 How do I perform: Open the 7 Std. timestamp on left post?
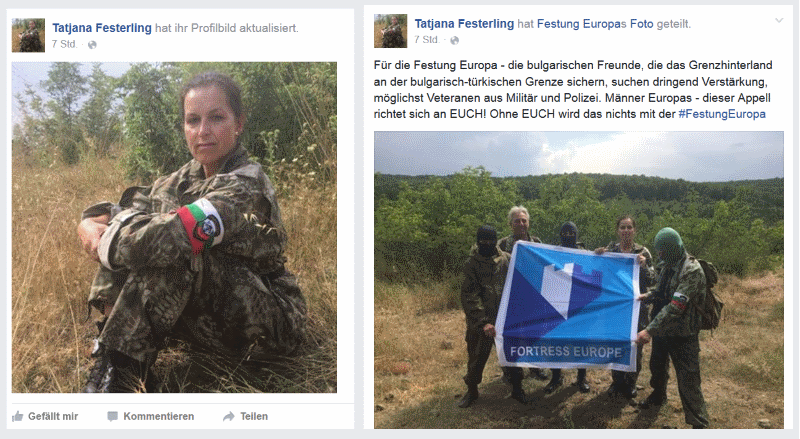64,44
